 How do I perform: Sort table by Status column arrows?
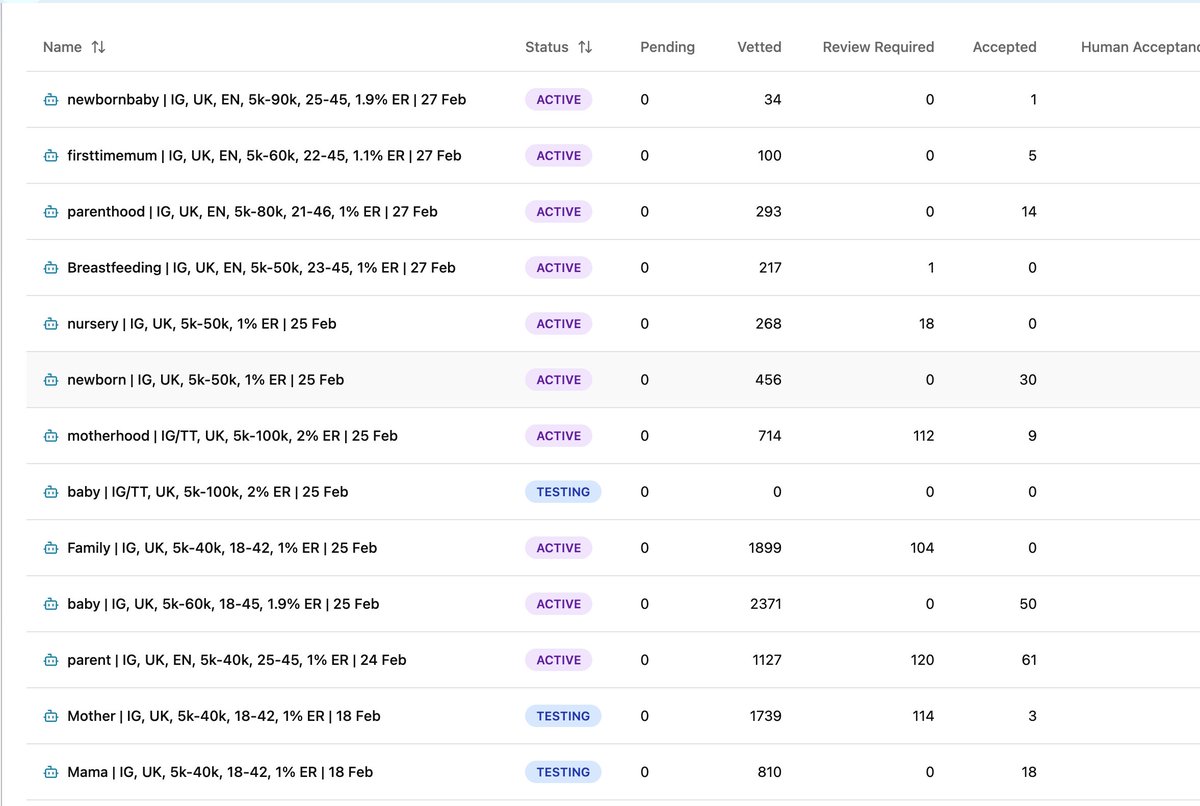tap(585, 47)
